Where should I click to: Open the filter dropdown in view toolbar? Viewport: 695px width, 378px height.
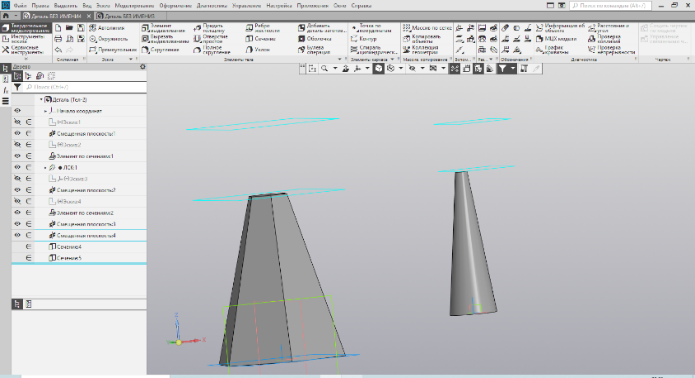pyautogui.click(x=513, y=68)
